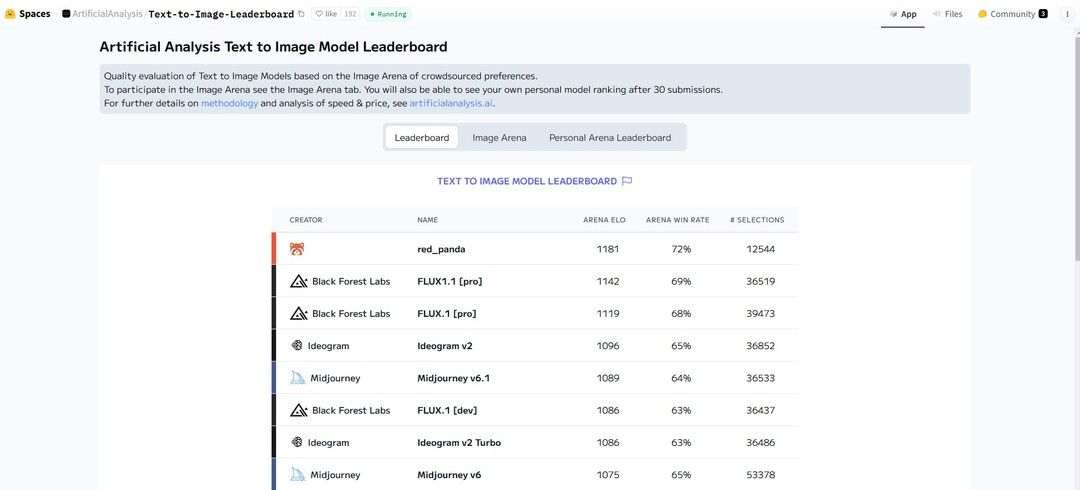Click the FLUX1.1 [pro] model name

[450, 281]
